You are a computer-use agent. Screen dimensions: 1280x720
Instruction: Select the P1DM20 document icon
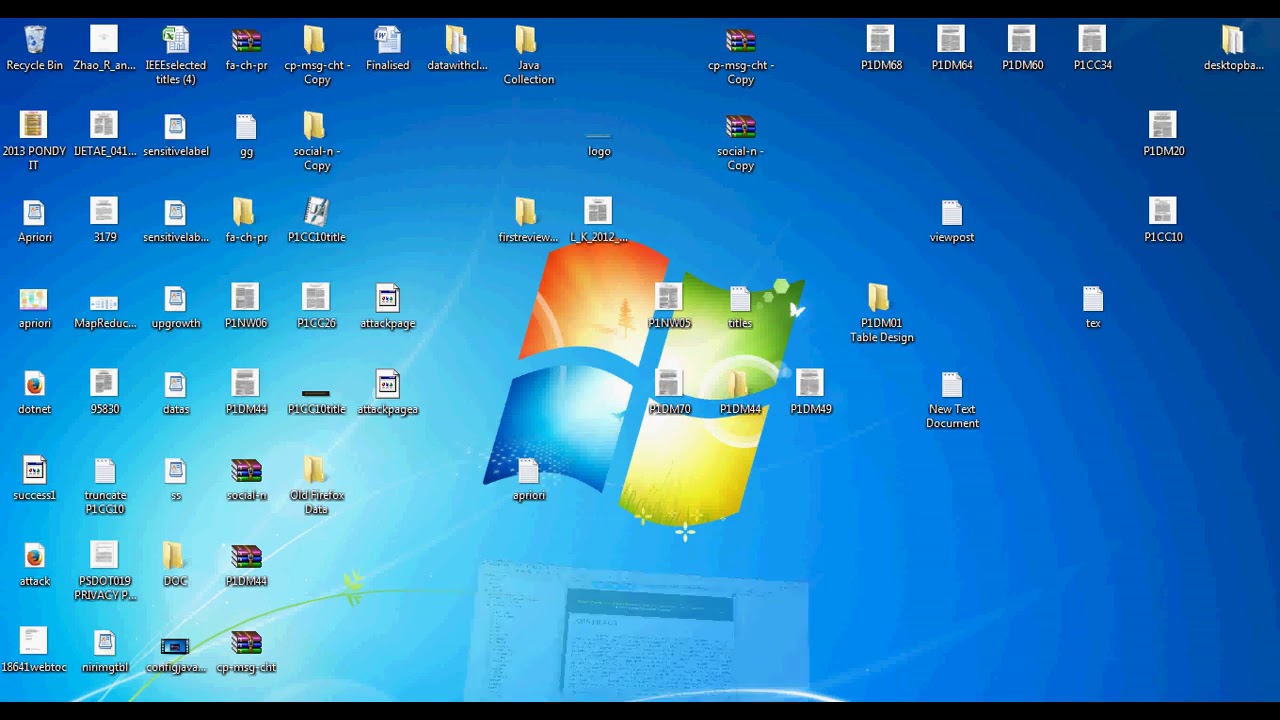coord(1163,127)
